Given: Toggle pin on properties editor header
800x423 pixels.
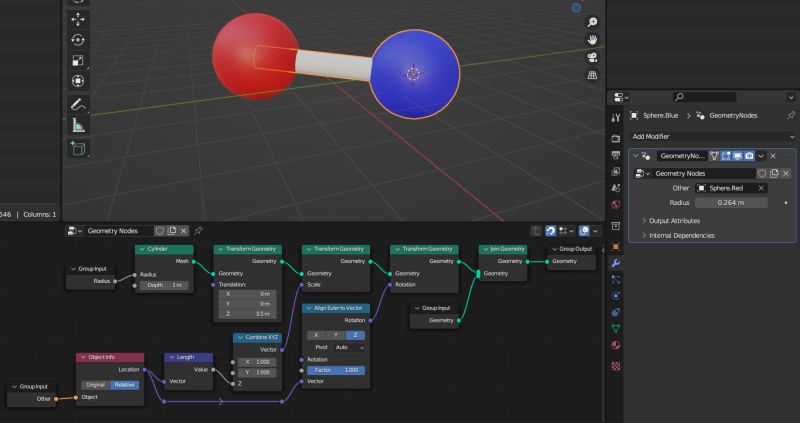Looking at the screenshot, I should tap(791, 115).
